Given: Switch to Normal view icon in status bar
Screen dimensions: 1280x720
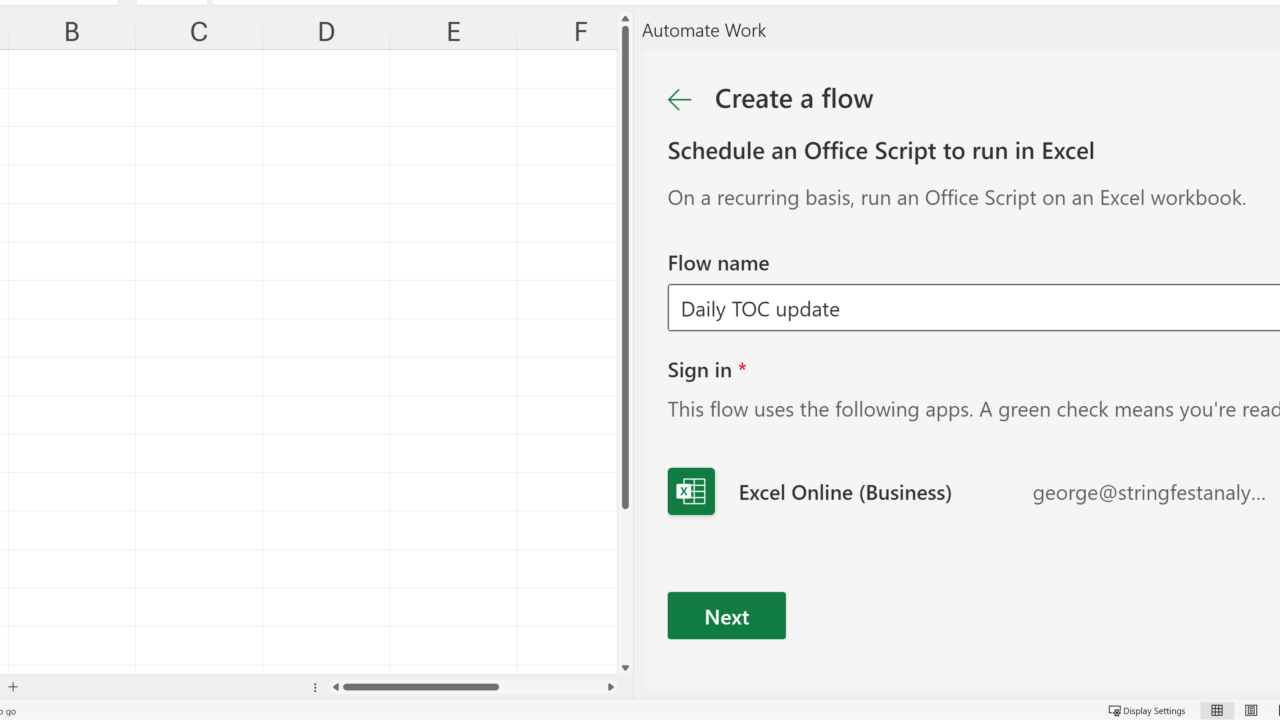Looking at the screenshot, I should [1217, 711].
